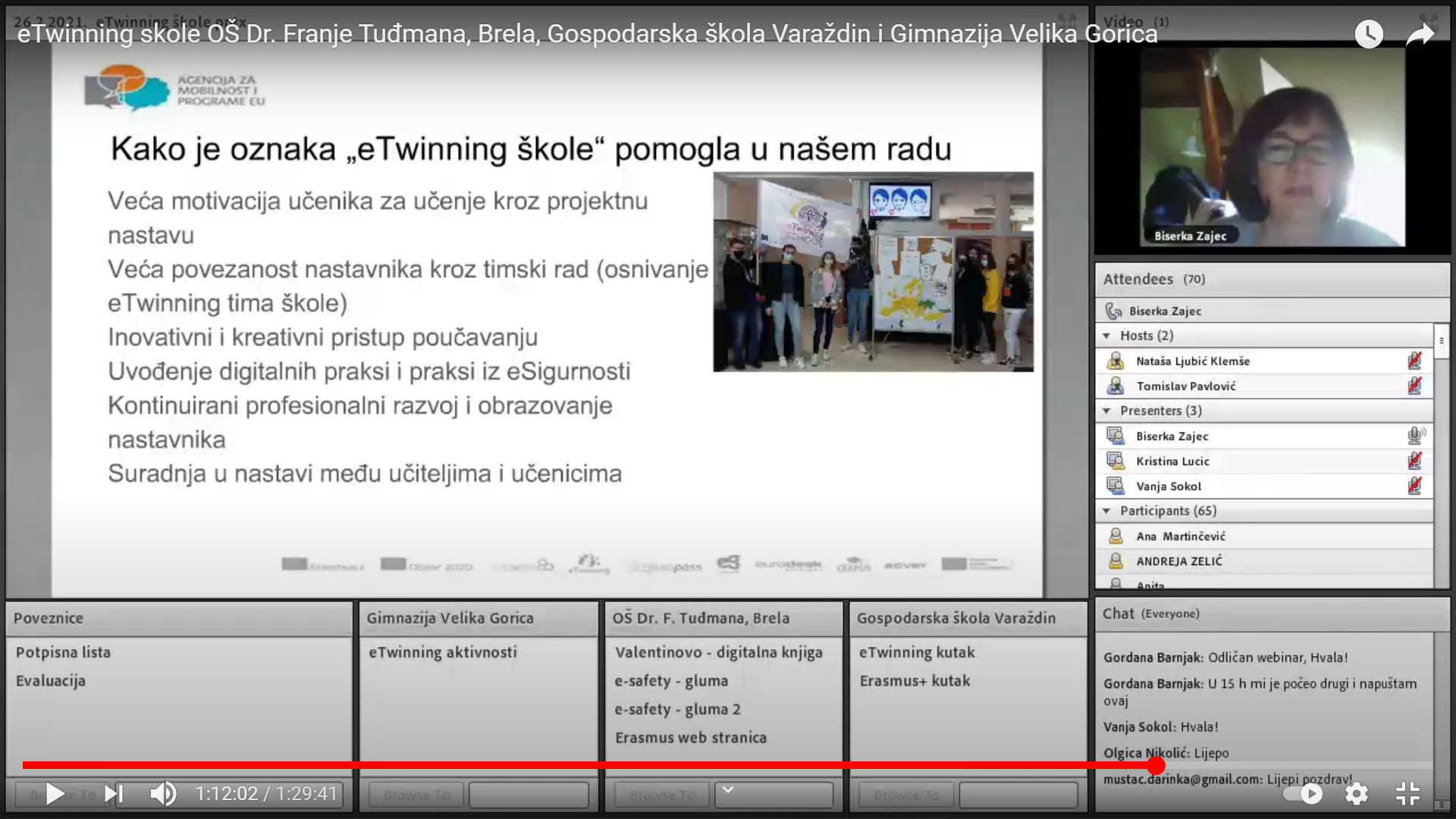Viewport: 1456px width, 819px height.
Task: Click the Poveznice panel header
Action: click(x=179, y=618)
